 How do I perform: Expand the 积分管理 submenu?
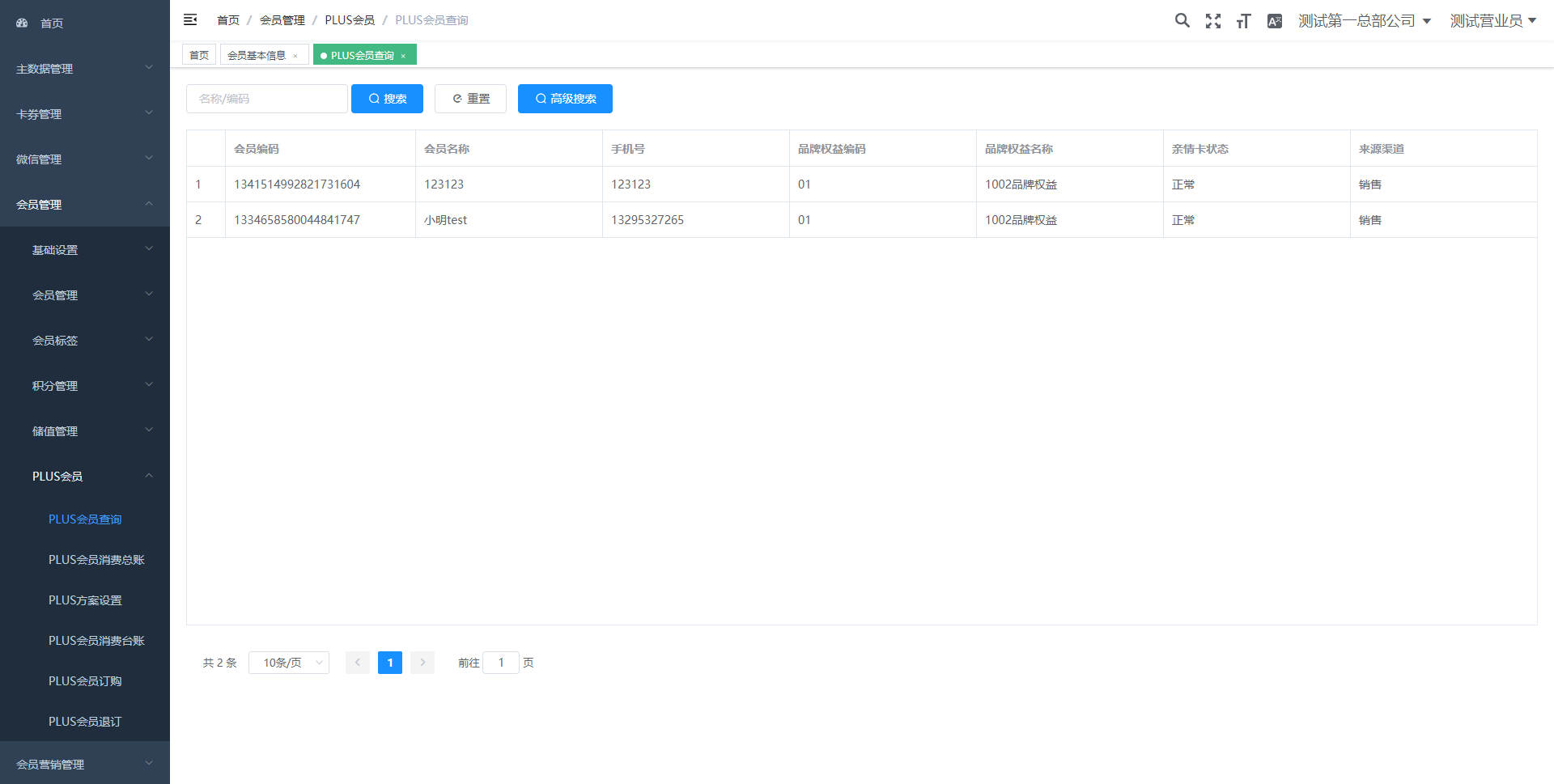(x=85, y=386)
